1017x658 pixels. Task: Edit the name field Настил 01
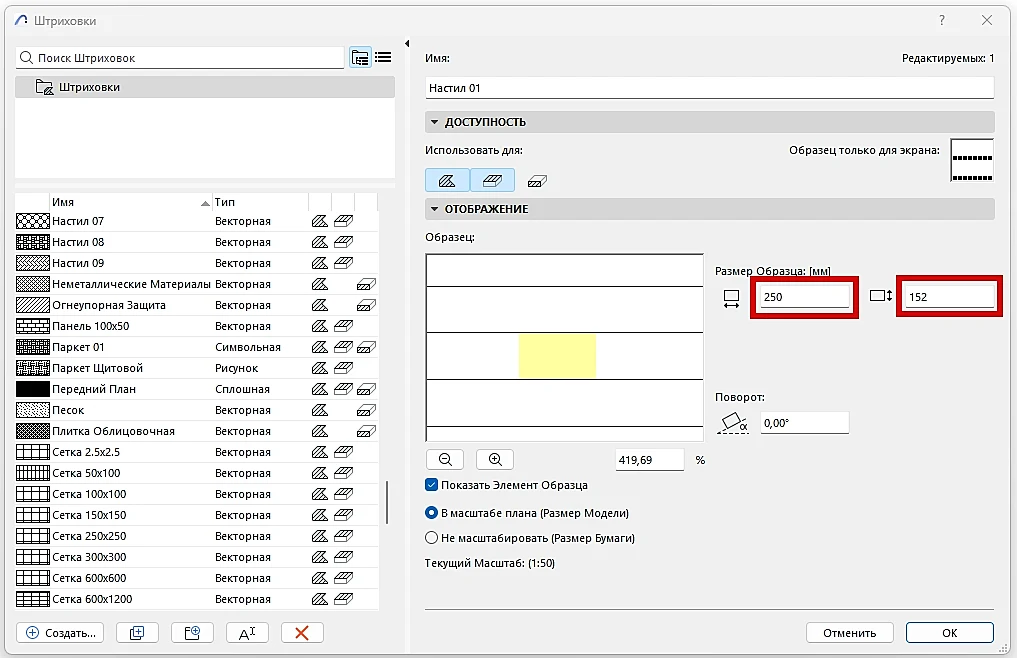710,88
